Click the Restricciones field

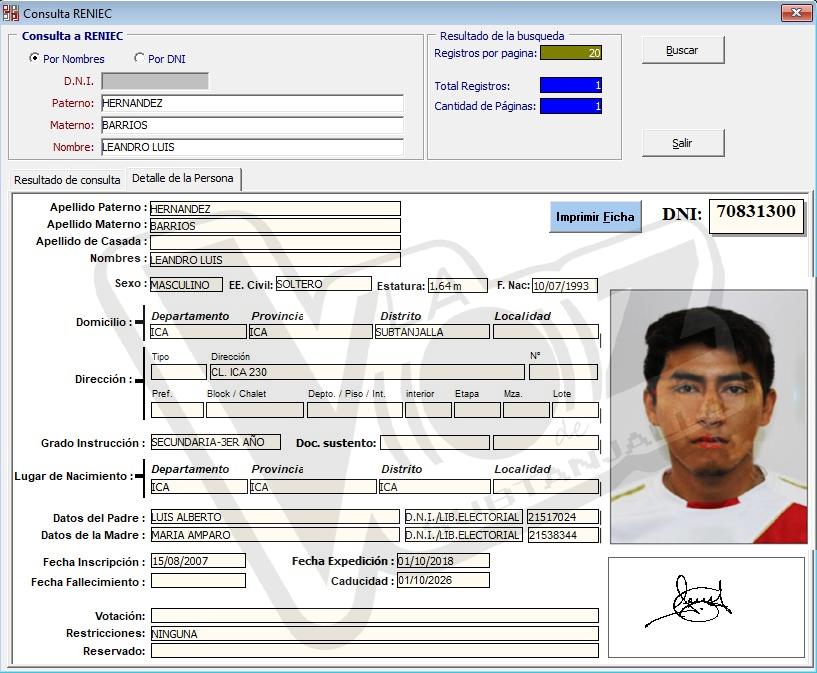click(x=374, y=634)
